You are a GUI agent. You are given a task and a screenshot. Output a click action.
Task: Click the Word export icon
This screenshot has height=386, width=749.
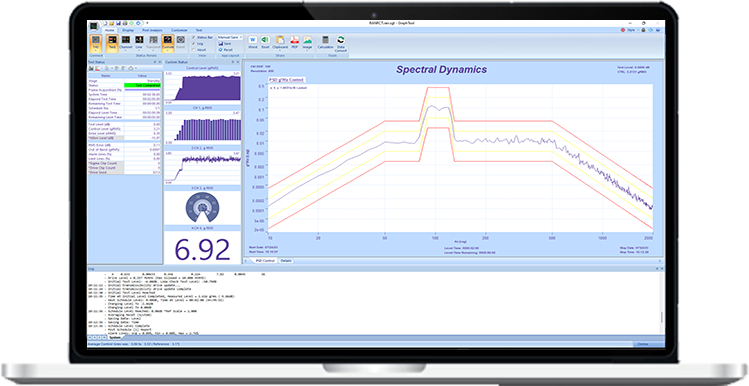pyautogui.click(x=253, y=40)
